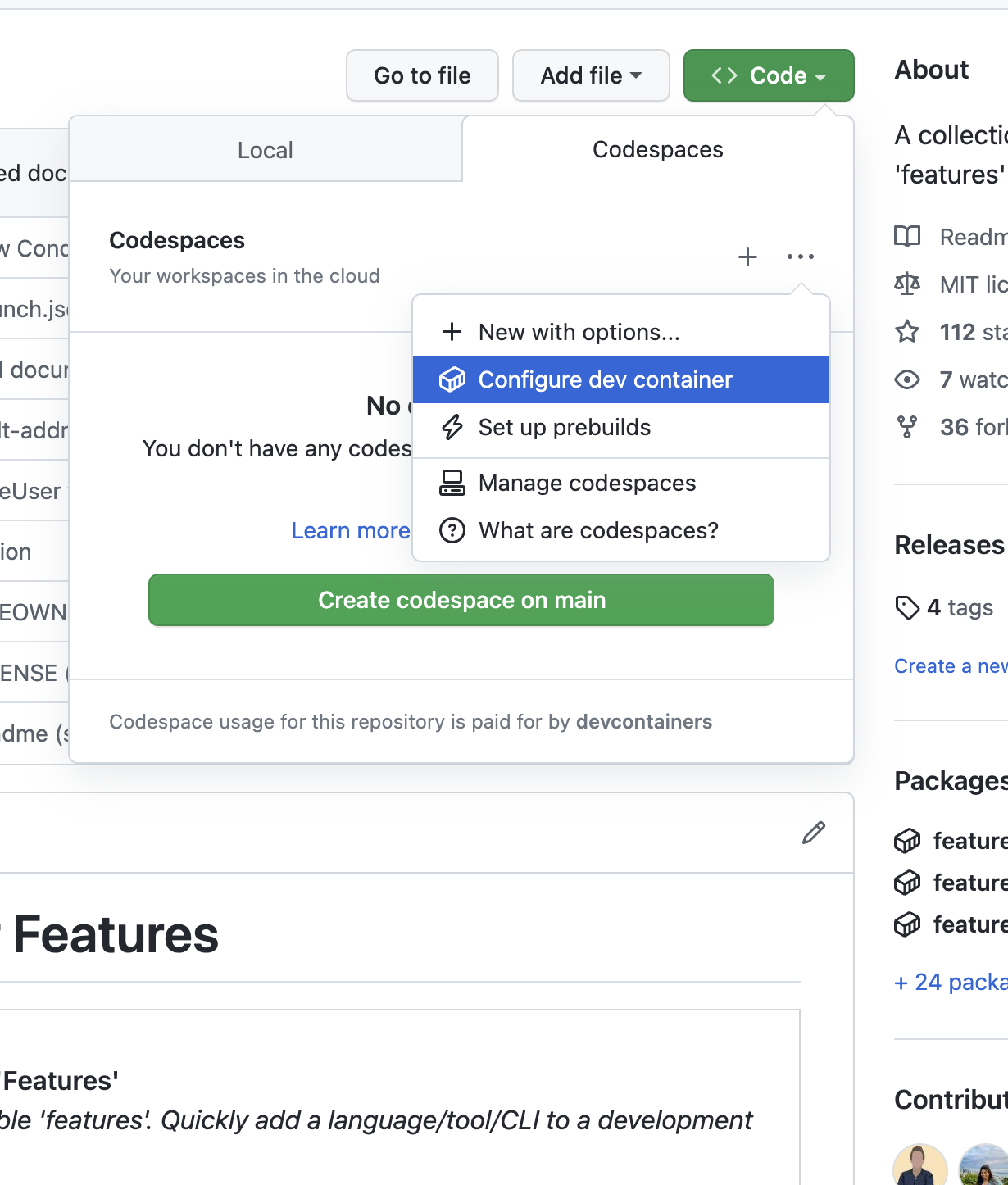This screenshot has height=1185, width=1008.
Task: Click the first package cube icon
Action: coord(907,841)
